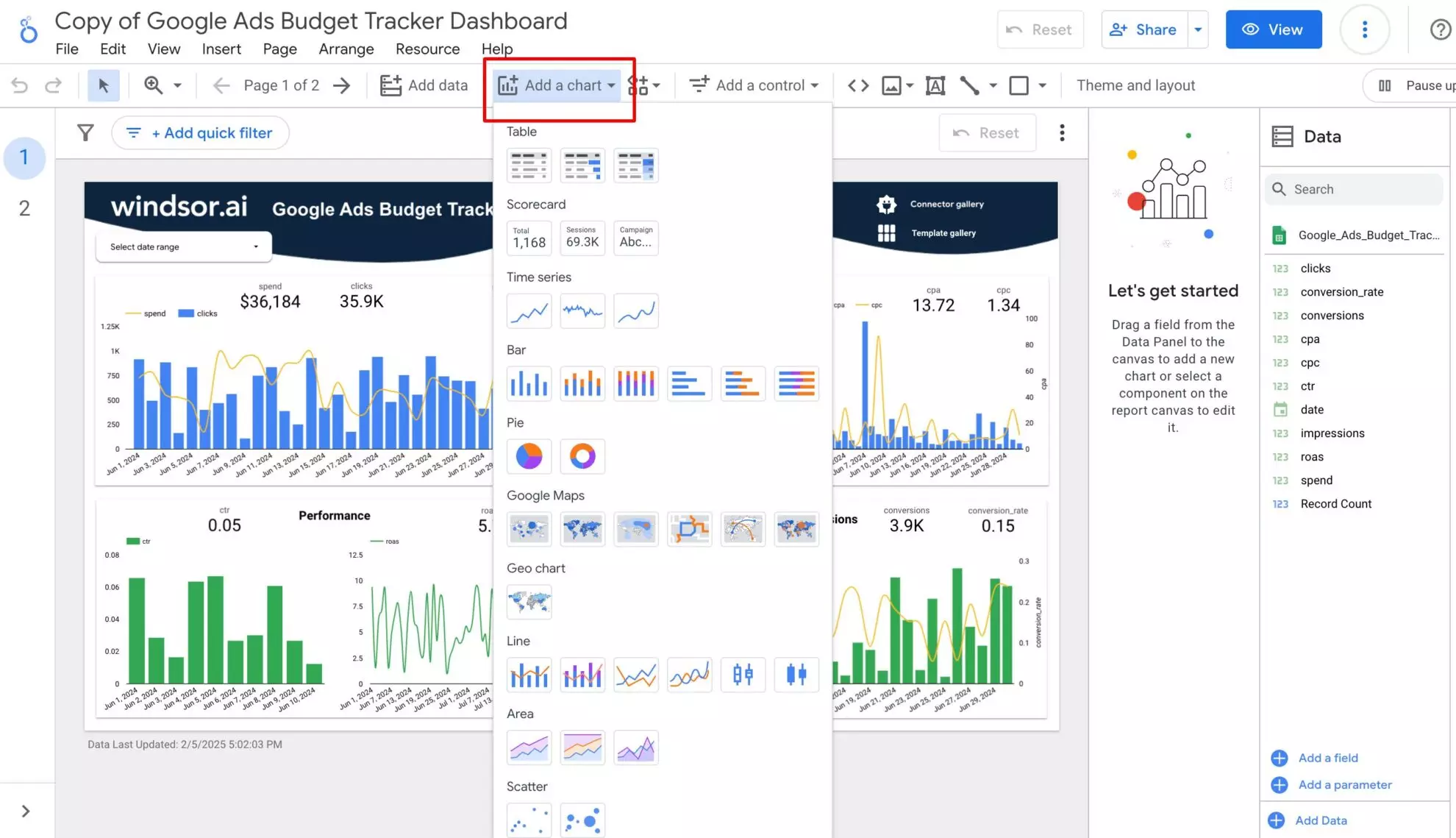Insert a horizontal bar chart
Image resolution: width=1456 pixels, height=838 pixels.
(x=689, y=384)
